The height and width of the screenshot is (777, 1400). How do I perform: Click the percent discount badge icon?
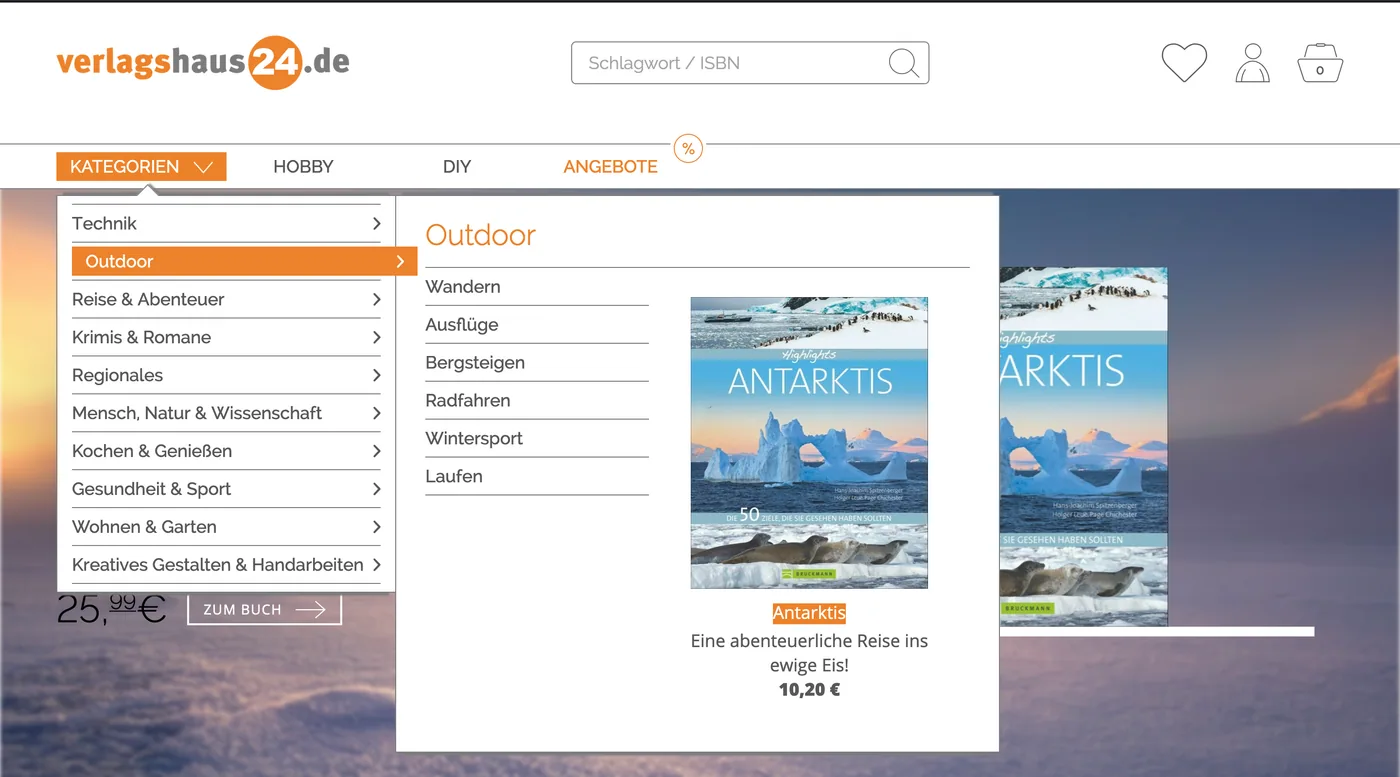pos(688,149)
